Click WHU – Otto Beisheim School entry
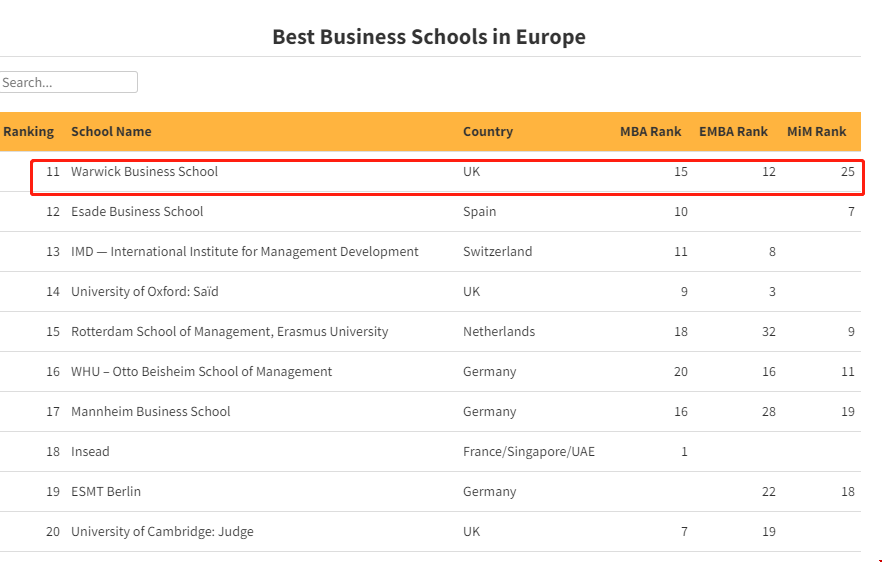882x562 pixels. coord(201,372)
